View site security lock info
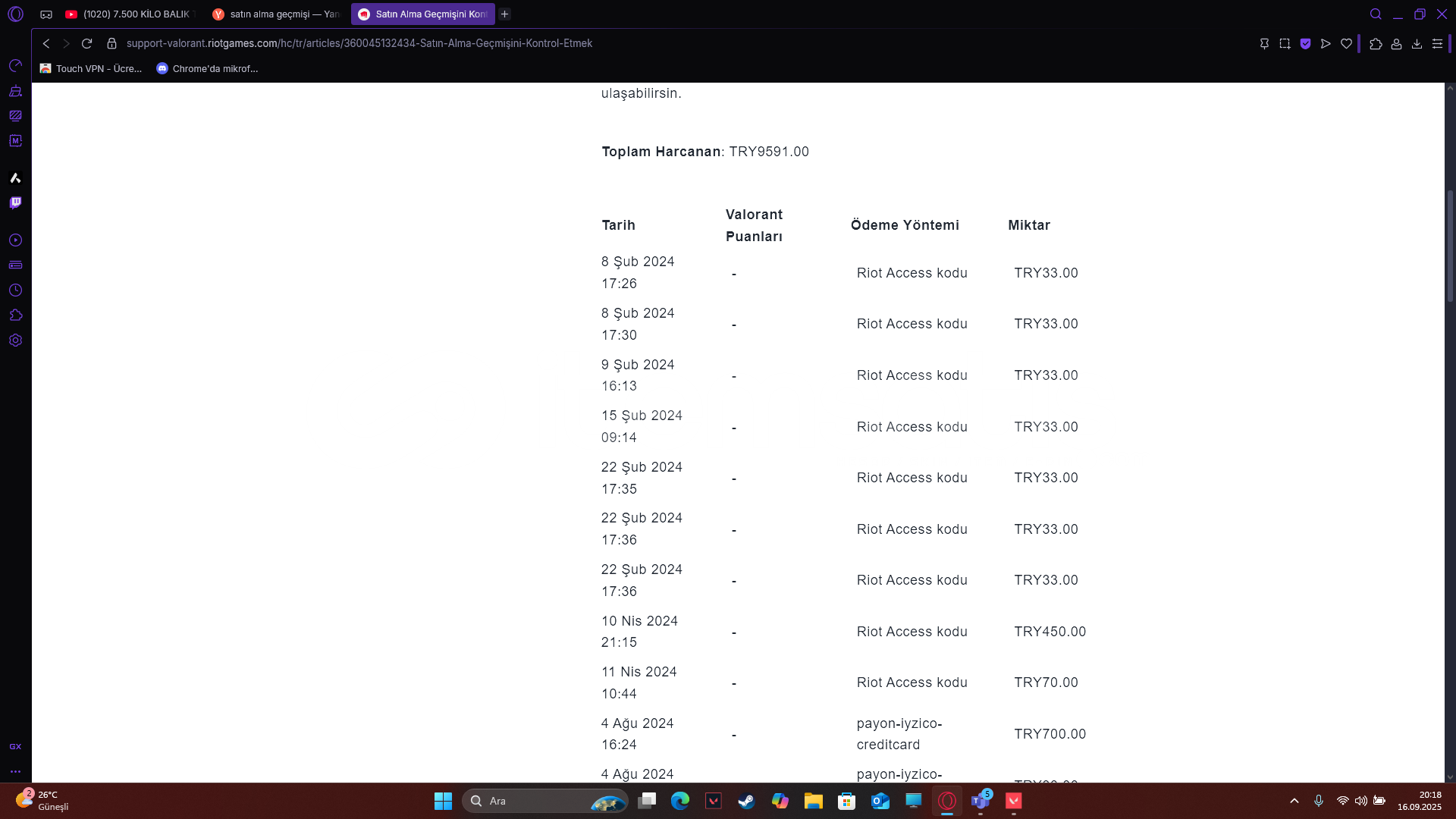Screen dimensions: 1456x819 [112, 44]
